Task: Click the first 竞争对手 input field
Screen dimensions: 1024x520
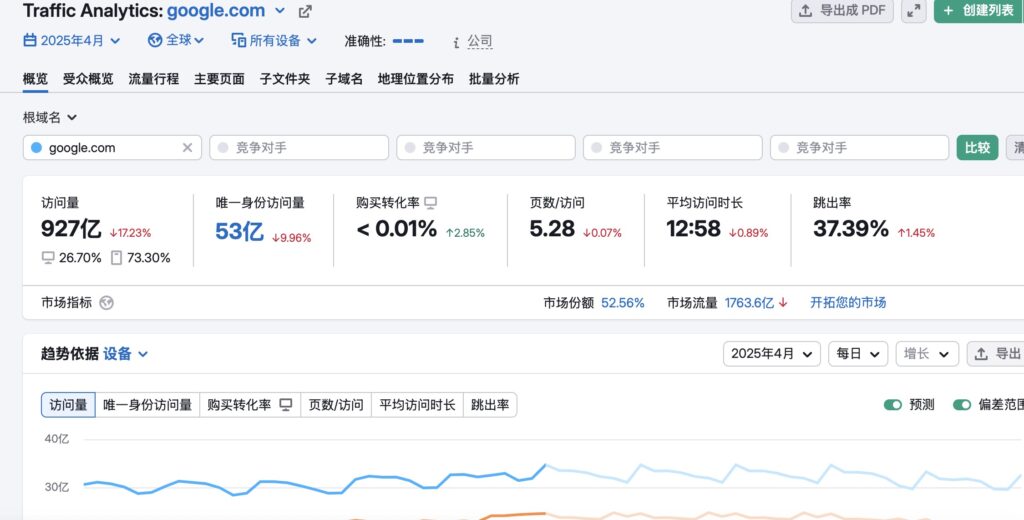Action: (x=299, y=148)
